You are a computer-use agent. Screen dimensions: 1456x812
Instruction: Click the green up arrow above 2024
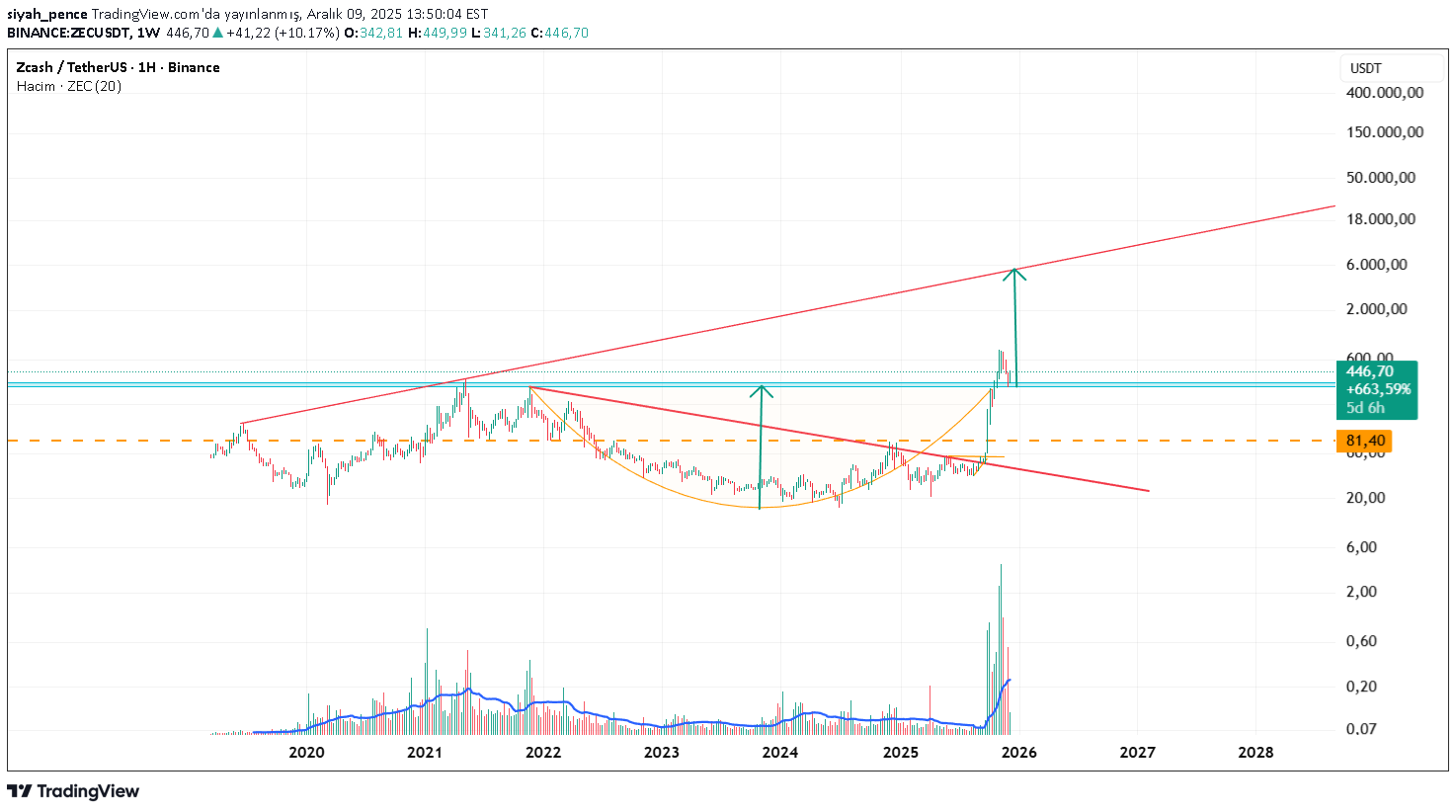(760, 445)
